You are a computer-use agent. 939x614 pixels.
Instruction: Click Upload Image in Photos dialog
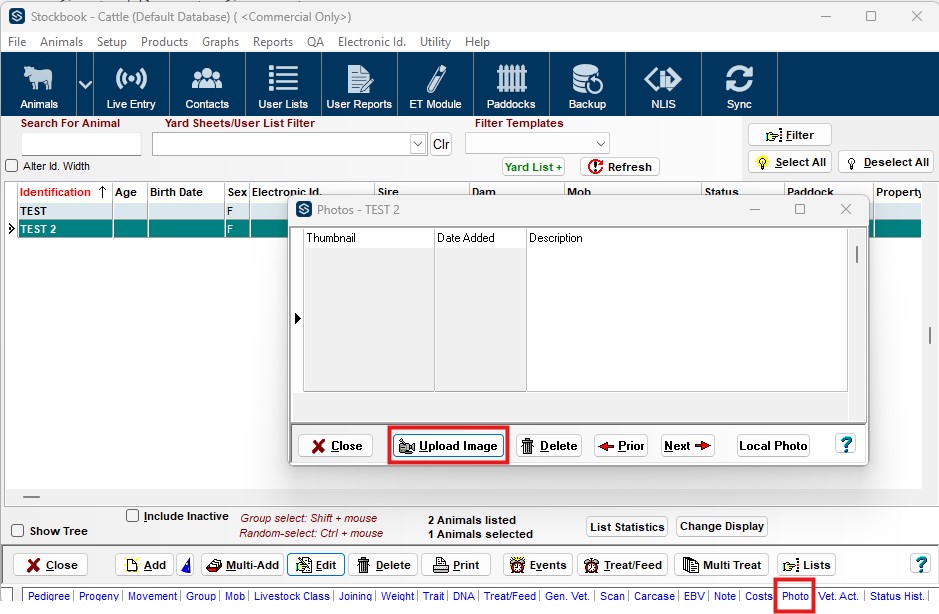449,446
